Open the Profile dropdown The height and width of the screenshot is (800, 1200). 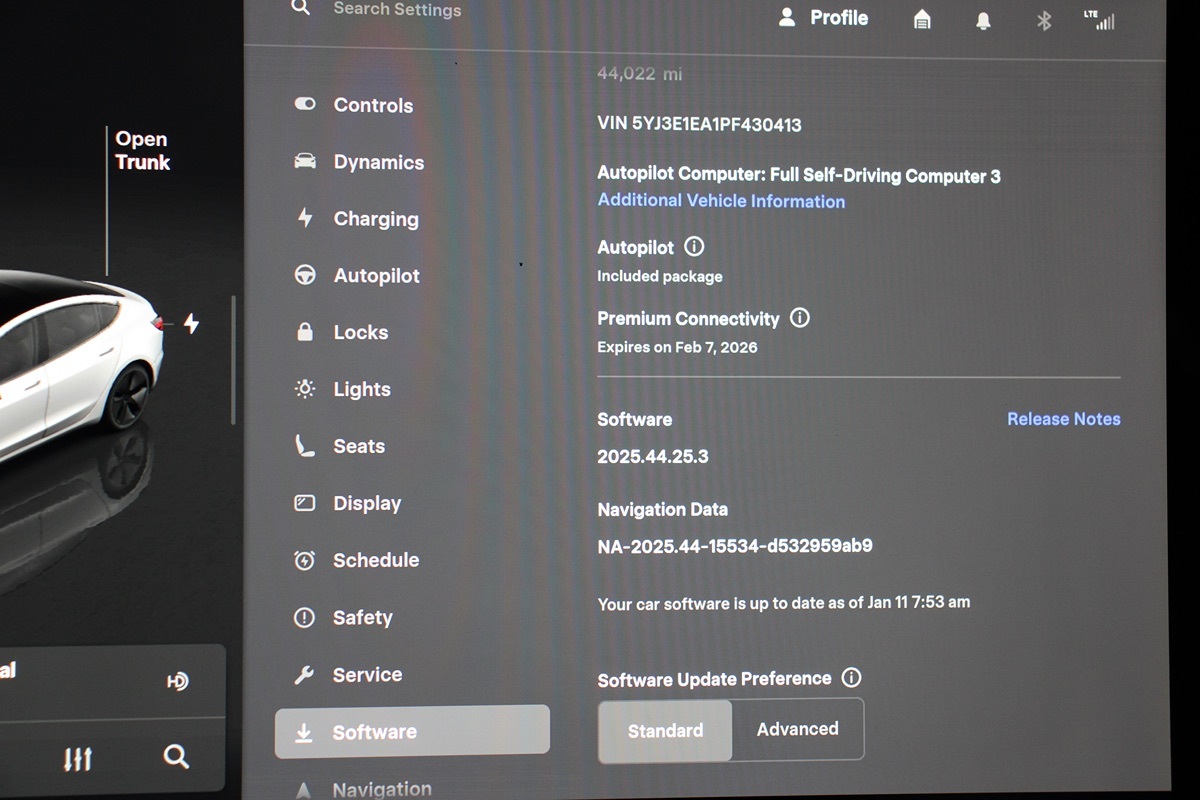[x=823, y=18]
